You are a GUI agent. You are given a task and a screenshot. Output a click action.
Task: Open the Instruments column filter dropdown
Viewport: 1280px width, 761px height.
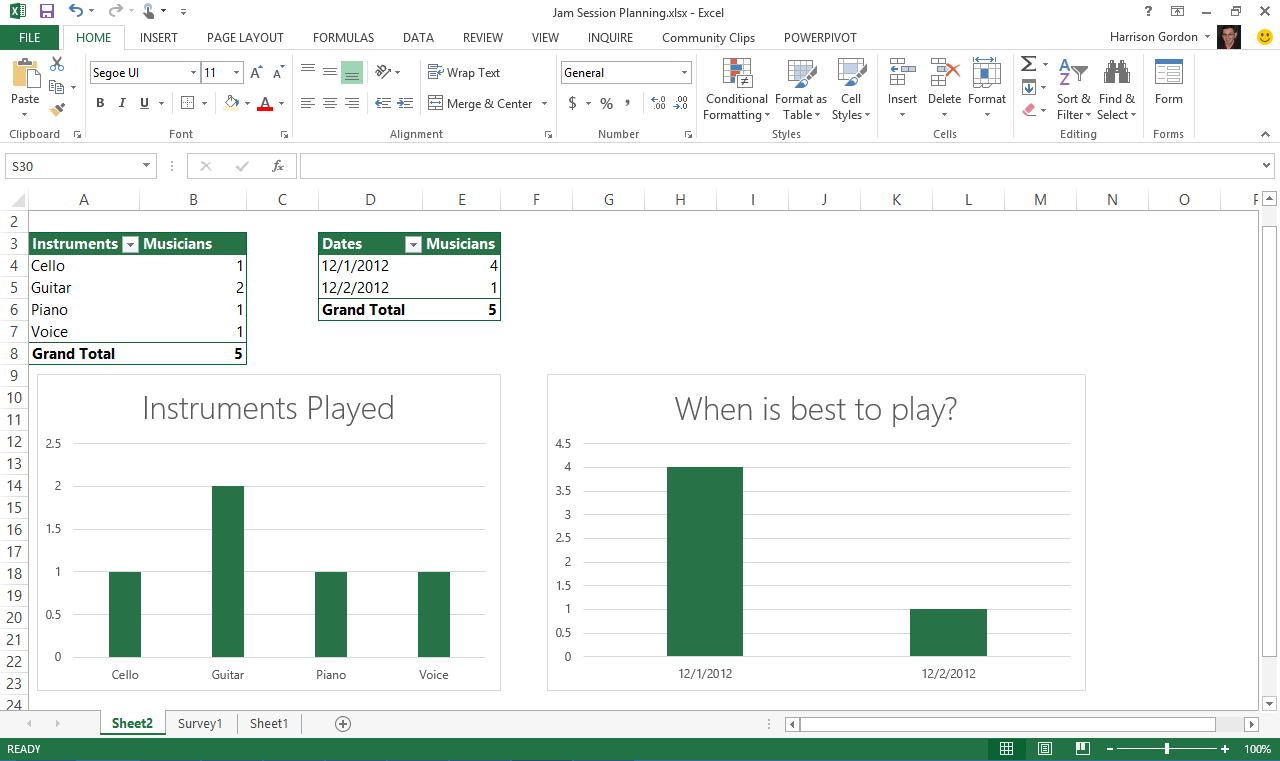[130, 243]
